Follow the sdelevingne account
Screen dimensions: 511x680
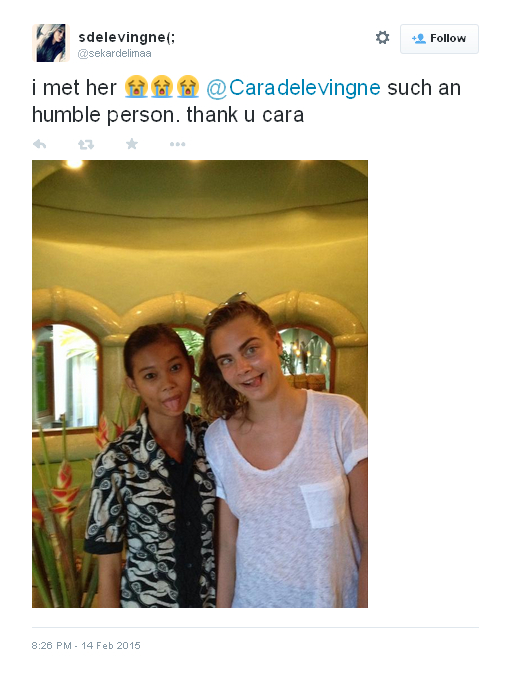point(439,39)
